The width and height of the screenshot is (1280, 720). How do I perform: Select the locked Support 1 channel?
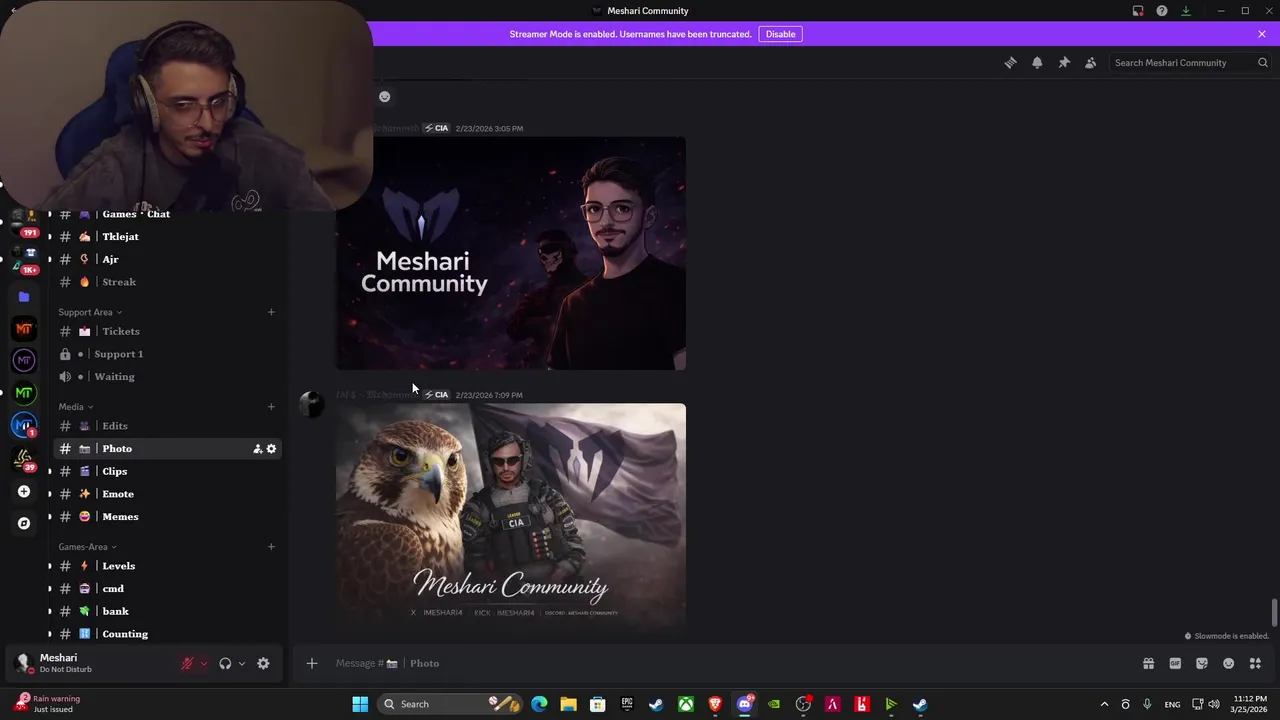pyautogui.click(x=167, y=354)
